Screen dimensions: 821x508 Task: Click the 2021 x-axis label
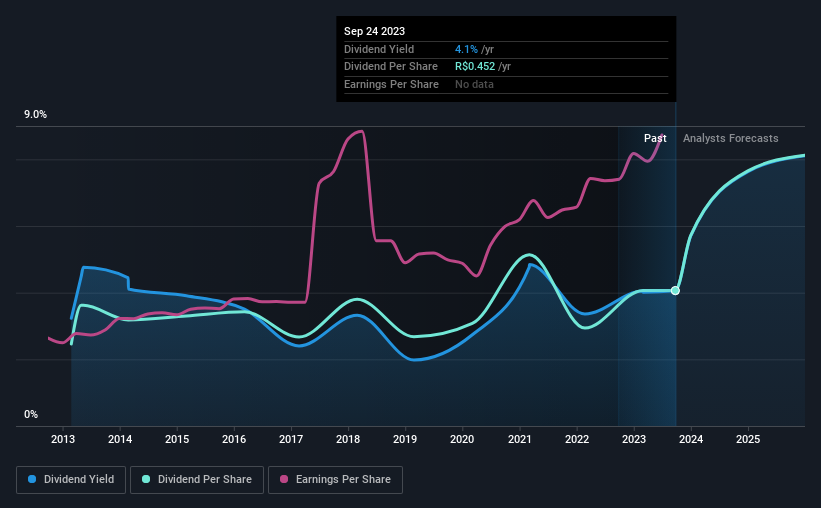point(520,439)
